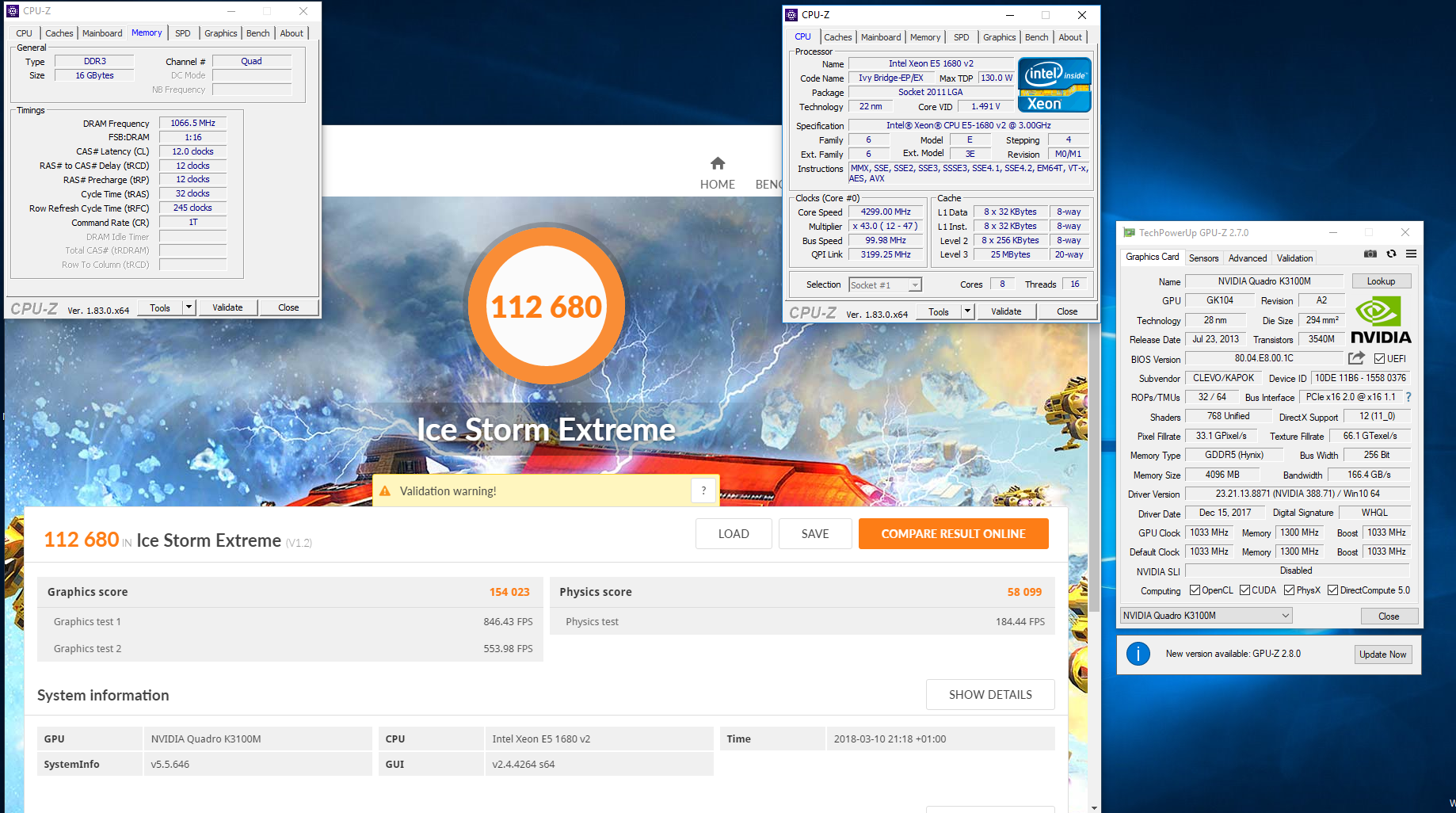Open SPD tab in left CPU-Z window

(183, 33)
